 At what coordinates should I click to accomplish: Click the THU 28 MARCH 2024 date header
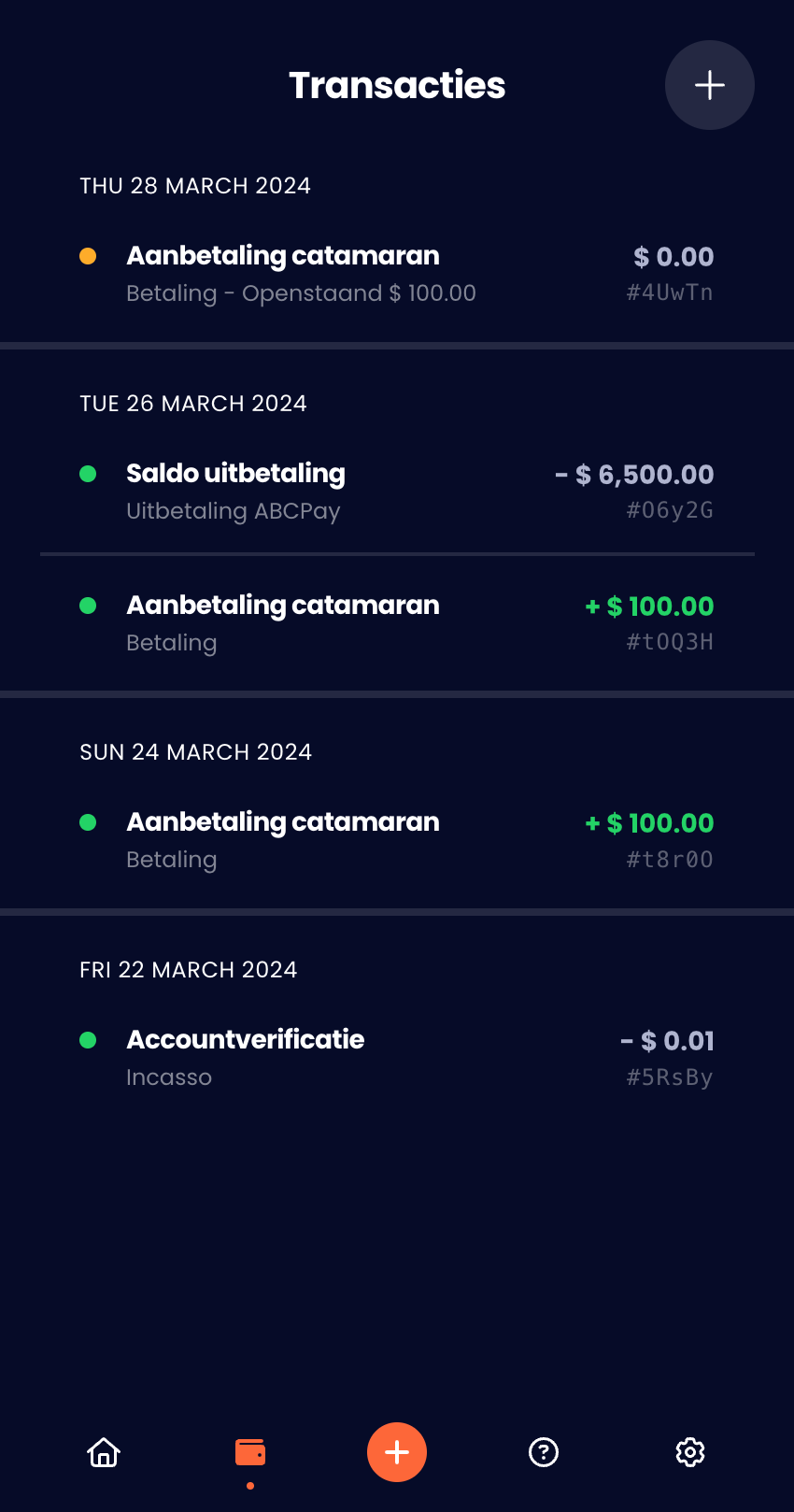195,185
